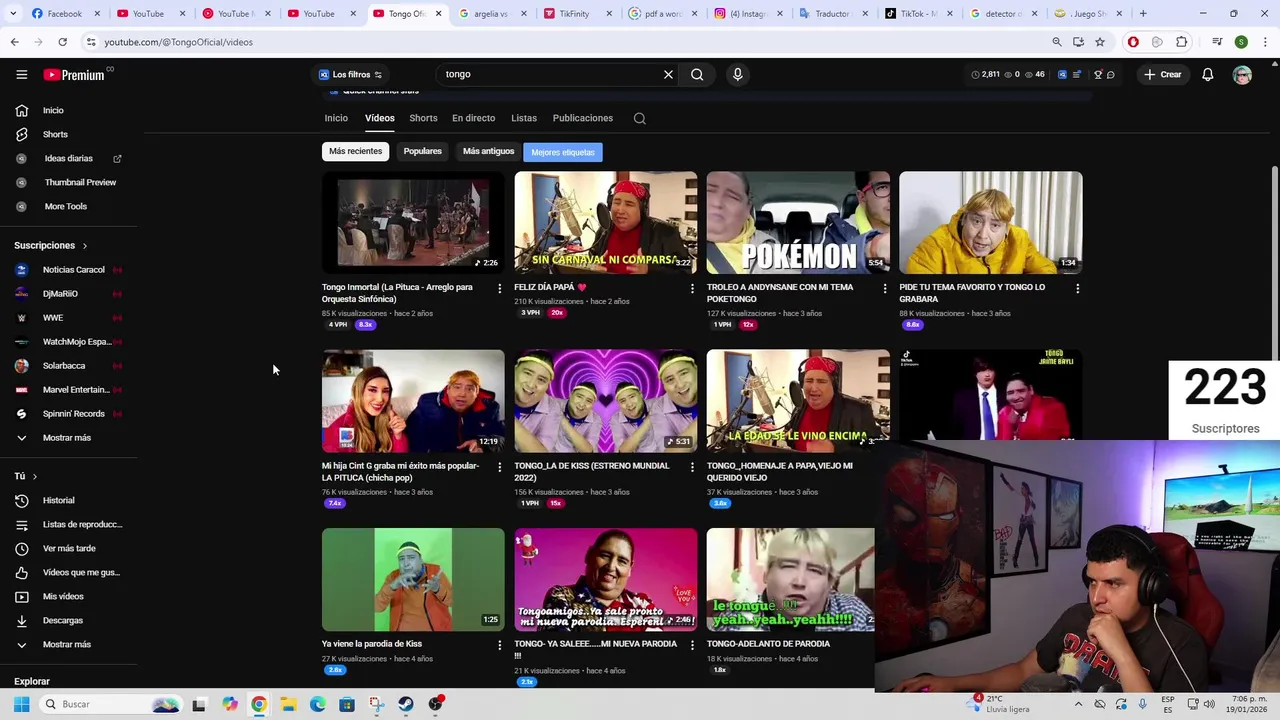This screenshot has width=1280, height=720.
Task: Open the YouTube hamburger guide menu
Action: (x=21, y=74)
